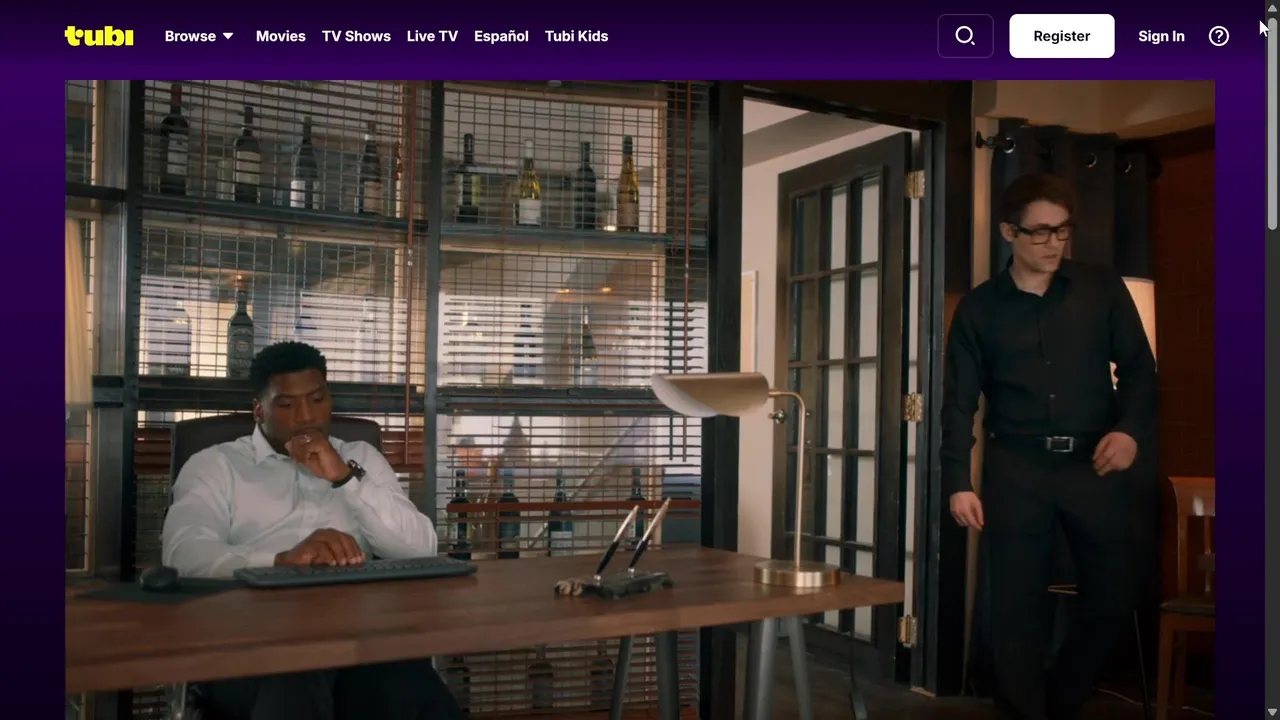Viewport: 1280px width, 720px height.
Task: Expand the Browse dropdown menu
Action: (x=199, y=36)
